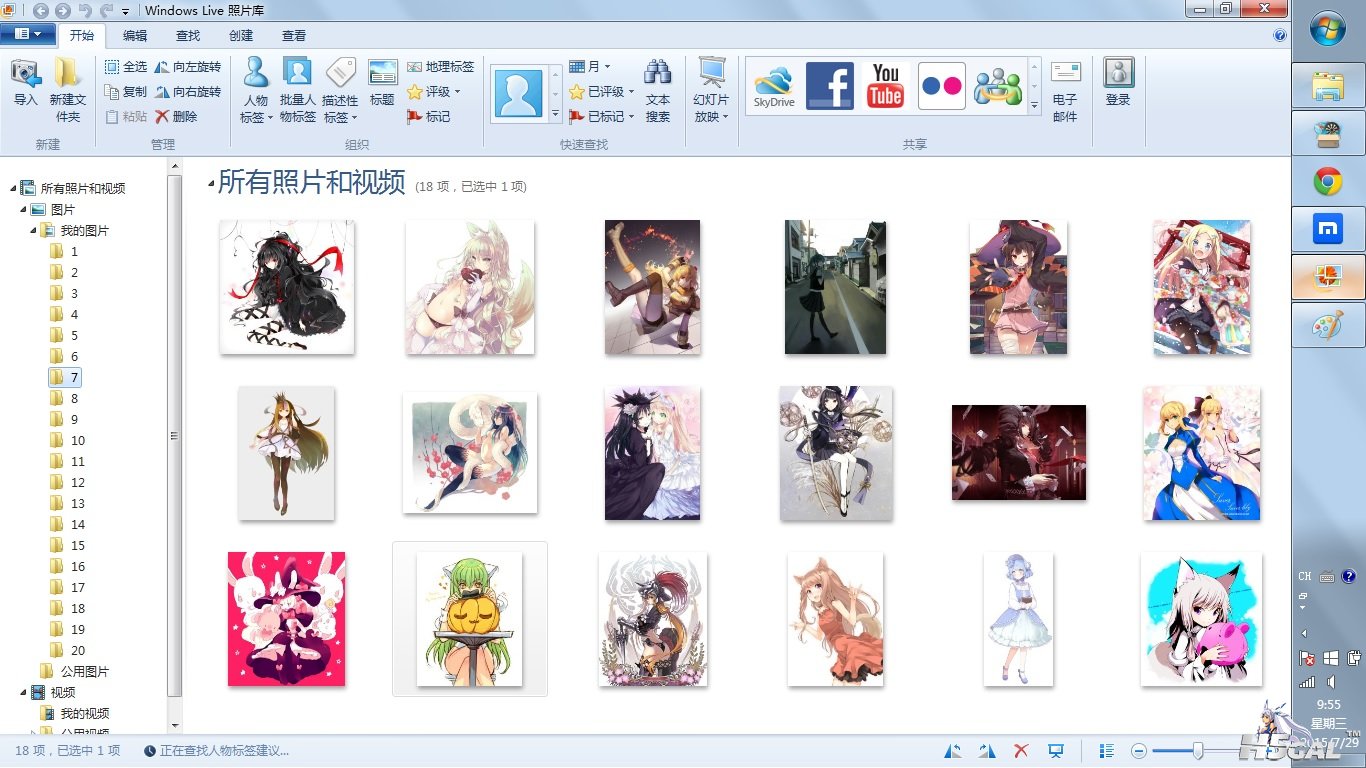The width and height of the screenshot is (1366, 768).
Task: Adjust the thumbnail zoom slider handle
Action: point(1197,750)
